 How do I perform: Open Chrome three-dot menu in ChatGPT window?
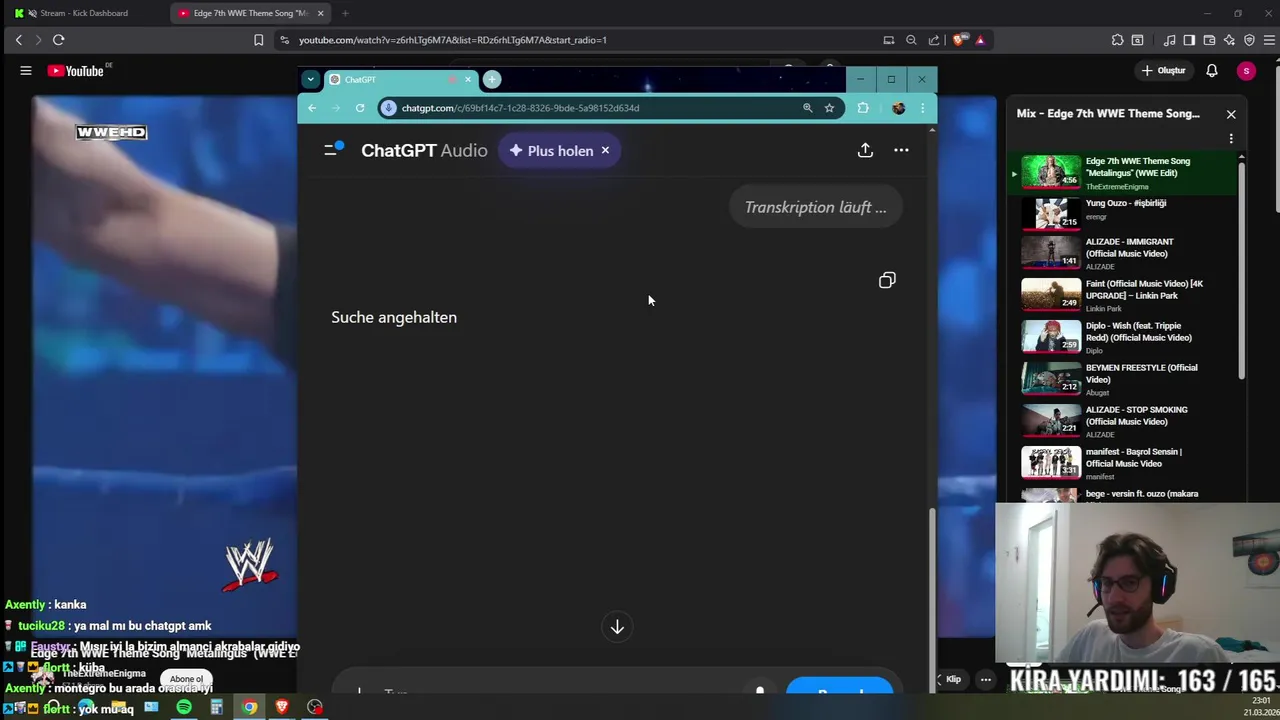point(922,108)
